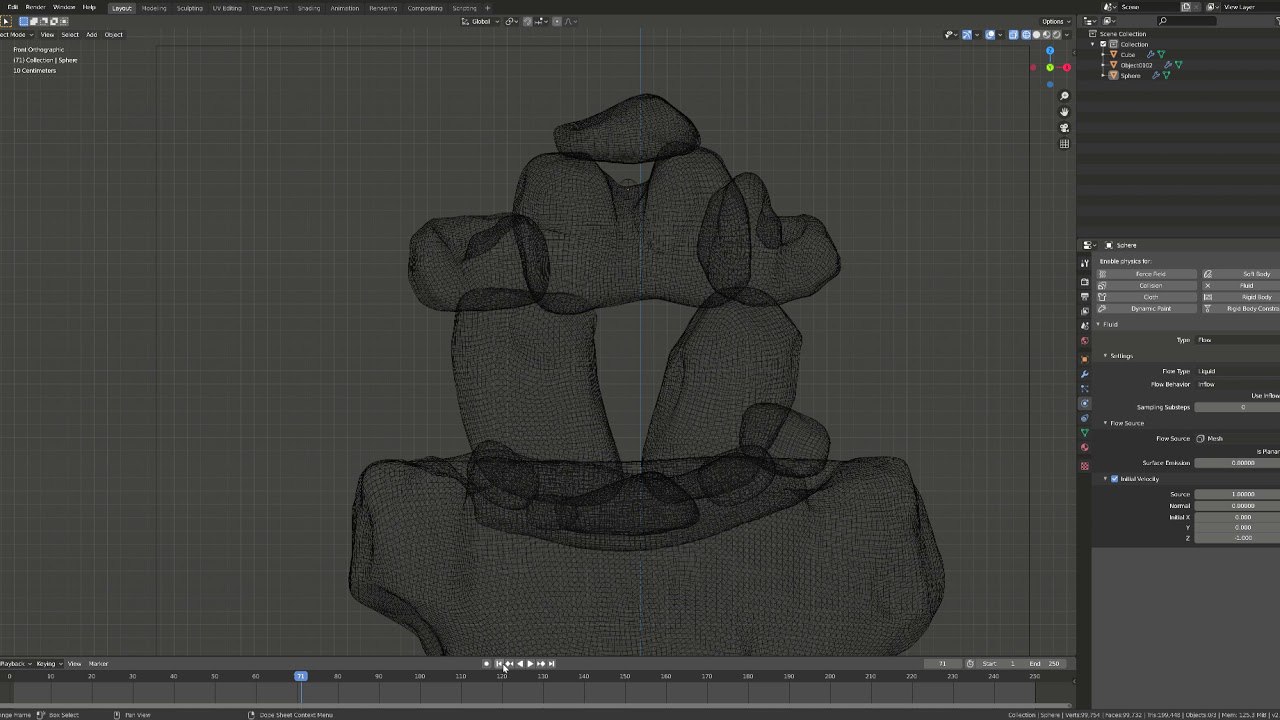Click Surface Emission value slider
Screen dimensions: 1280x720
pos(1237,463)
